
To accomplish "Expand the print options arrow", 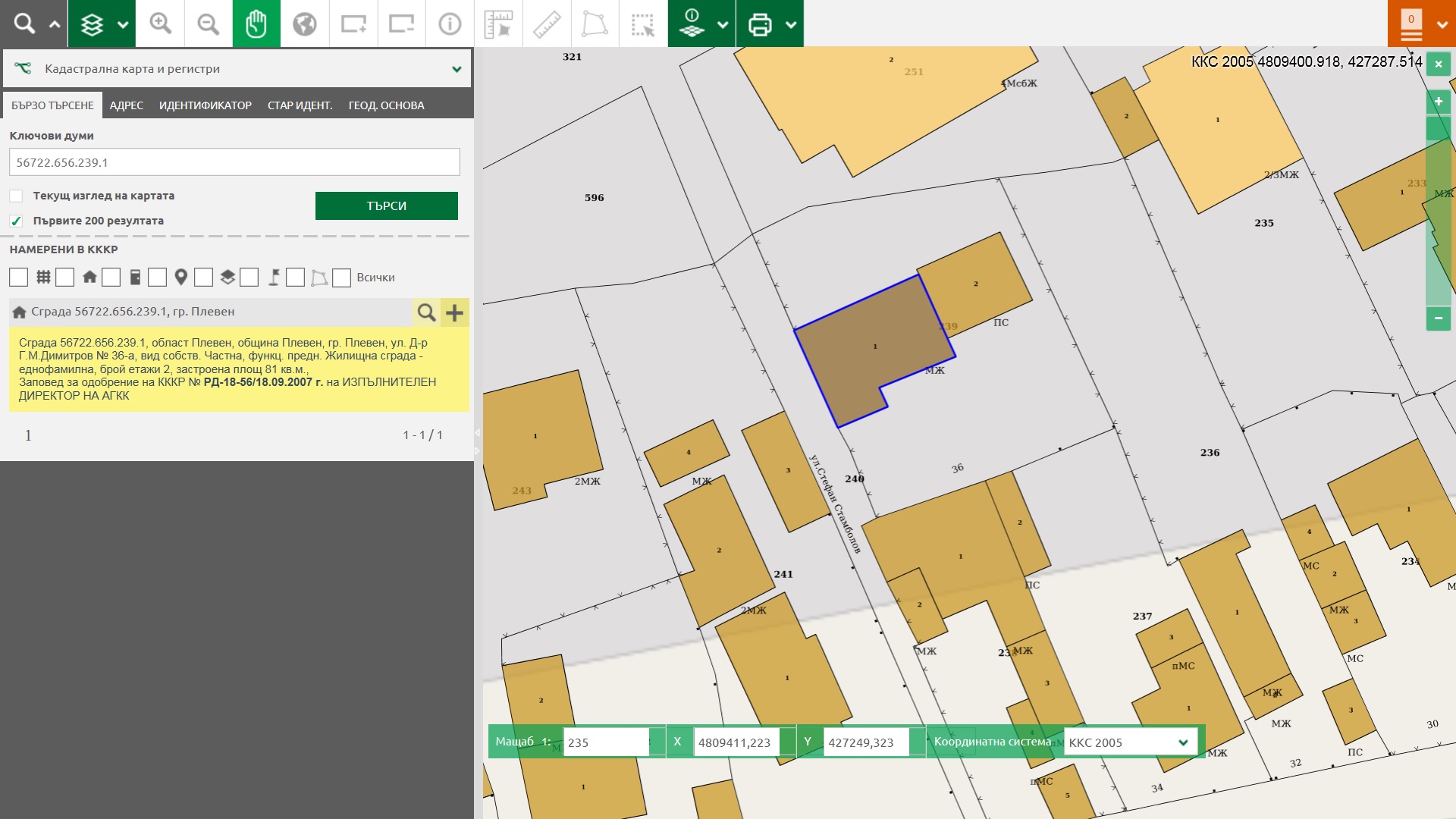I will tap(791, 24).
